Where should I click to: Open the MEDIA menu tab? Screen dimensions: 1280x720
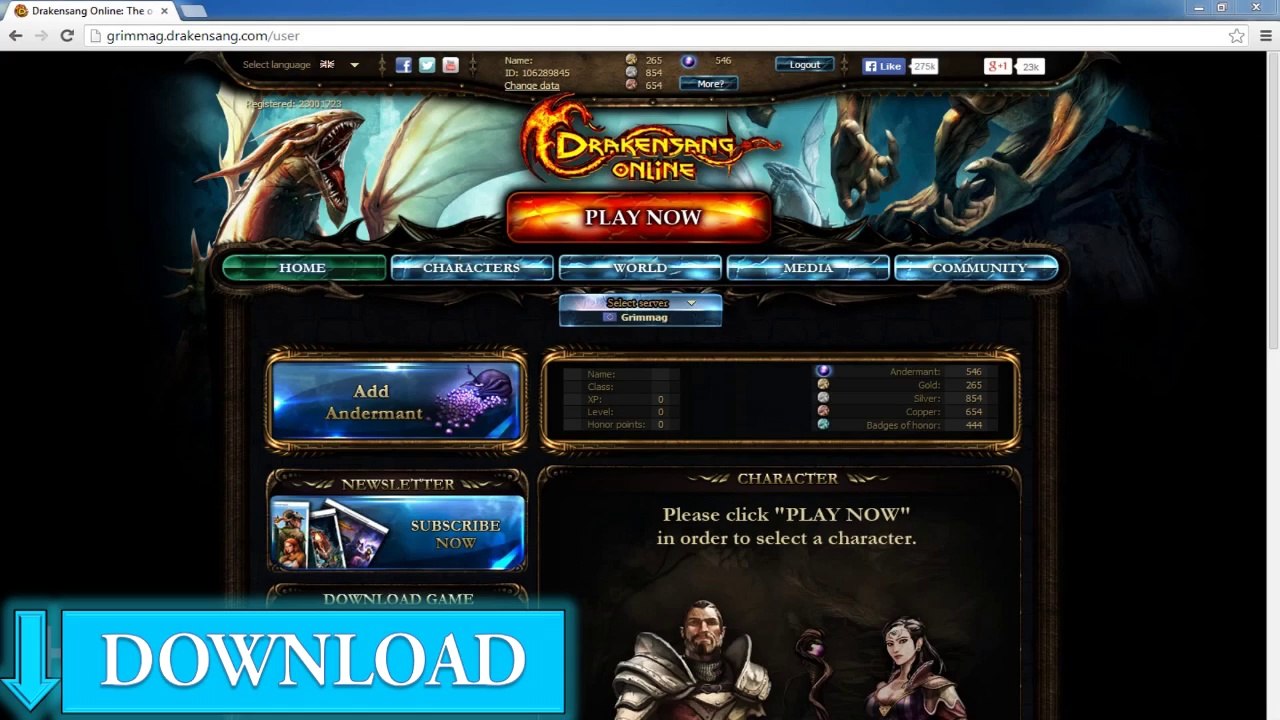pos(808,268)
